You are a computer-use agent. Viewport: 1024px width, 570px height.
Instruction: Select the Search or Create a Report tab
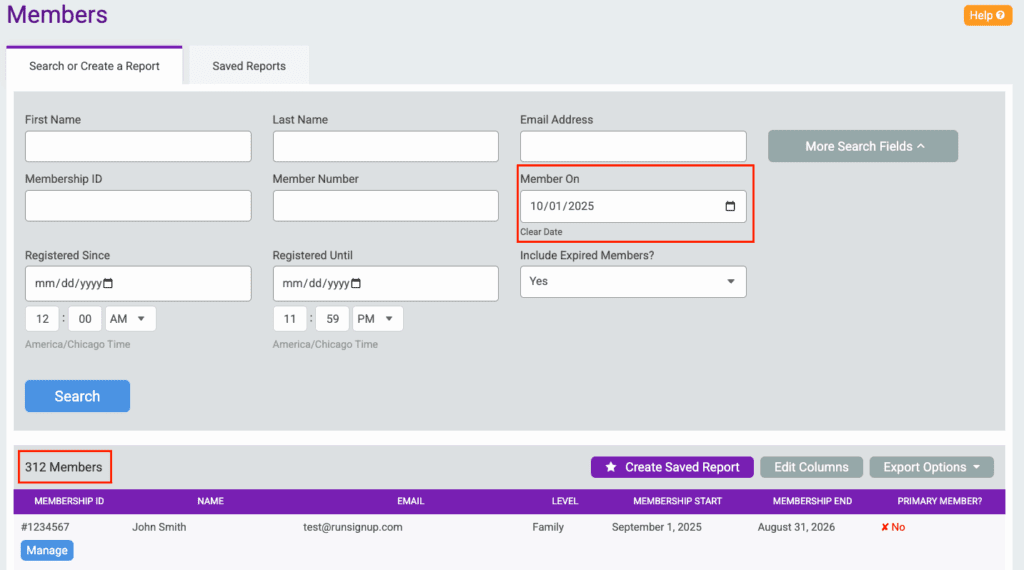point(94,66)
